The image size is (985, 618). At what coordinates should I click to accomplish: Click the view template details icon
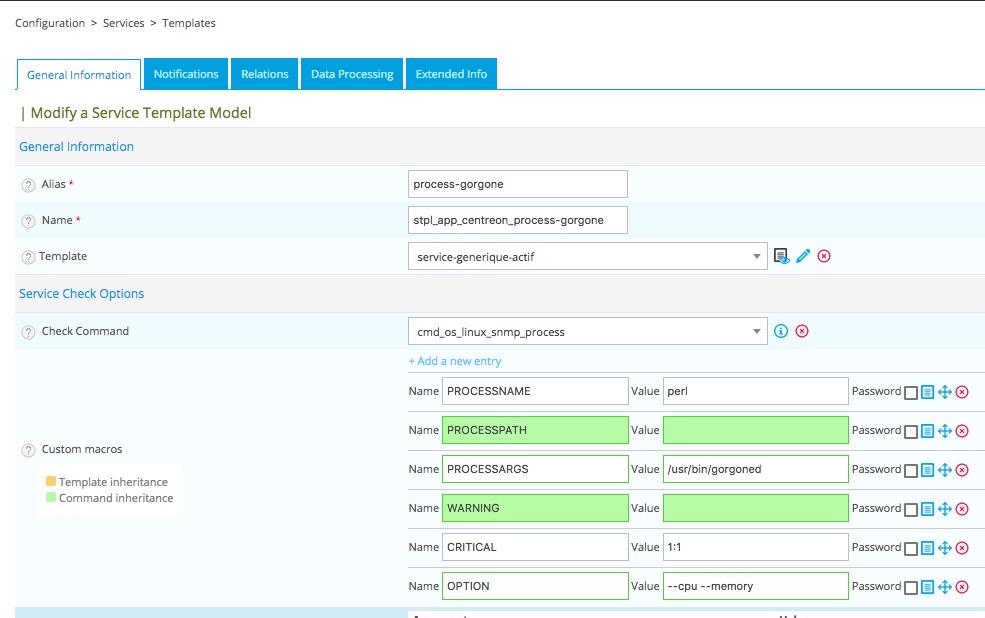pos(782,256)
